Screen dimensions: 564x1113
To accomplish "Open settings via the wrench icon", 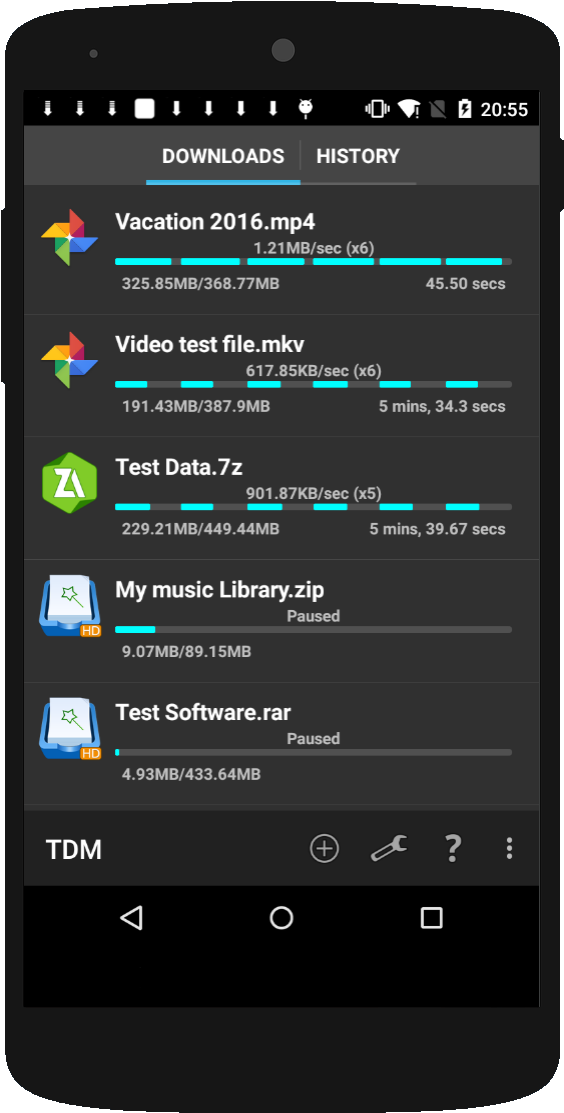I will click(x=389, y=848).
